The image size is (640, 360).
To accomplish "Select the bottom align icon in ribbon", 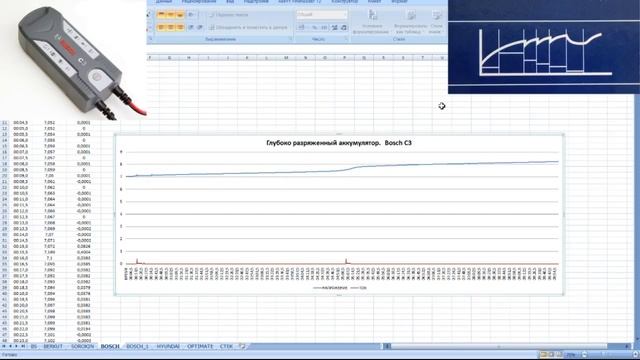I will (180, 15).
